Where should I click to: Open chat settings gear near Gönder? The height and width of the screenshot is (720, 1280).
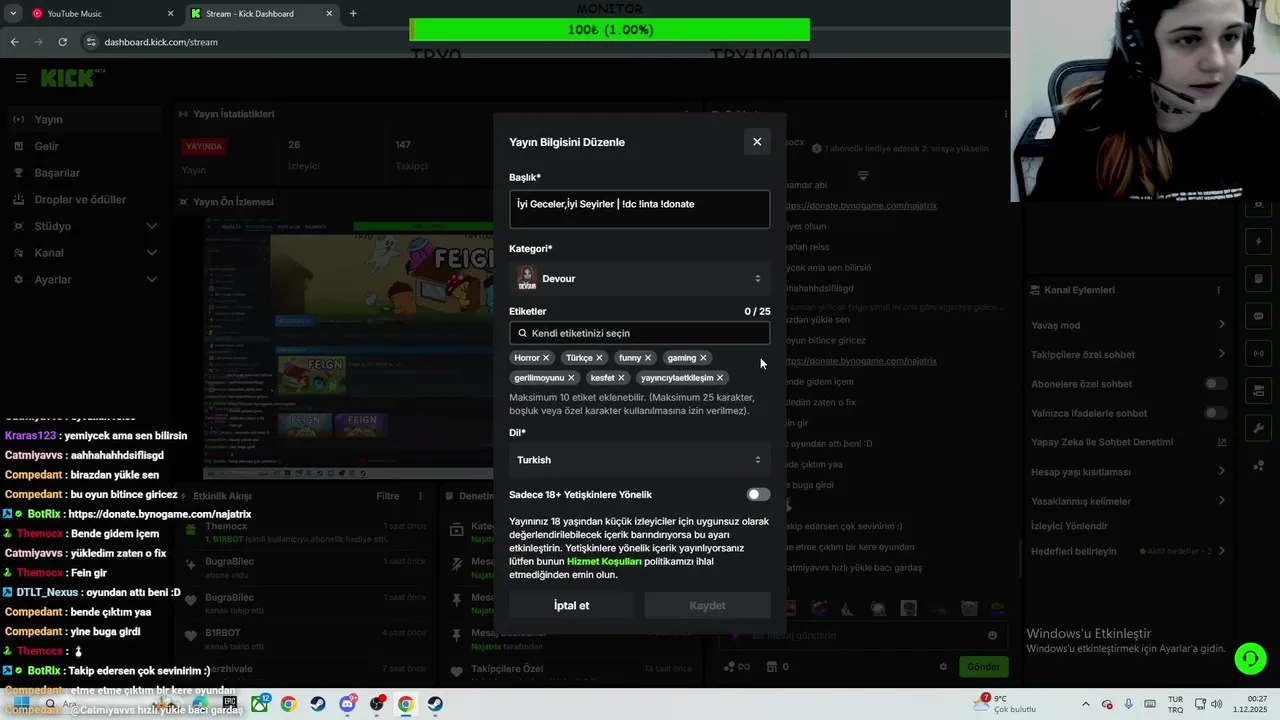(943, 667)
